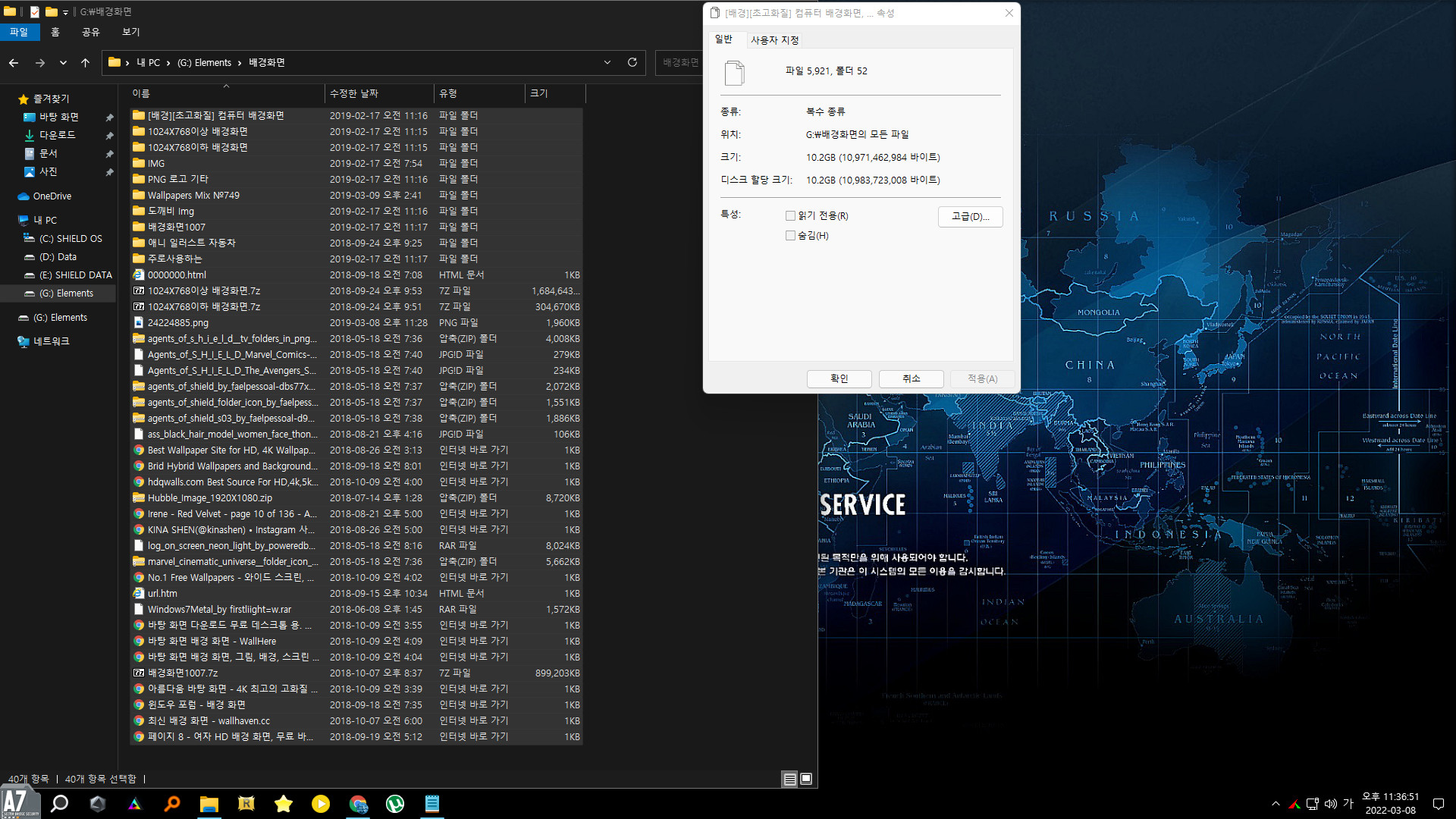Open volume control in system tray
Screen dimensions: 1456x819
tap(1331, 804)
